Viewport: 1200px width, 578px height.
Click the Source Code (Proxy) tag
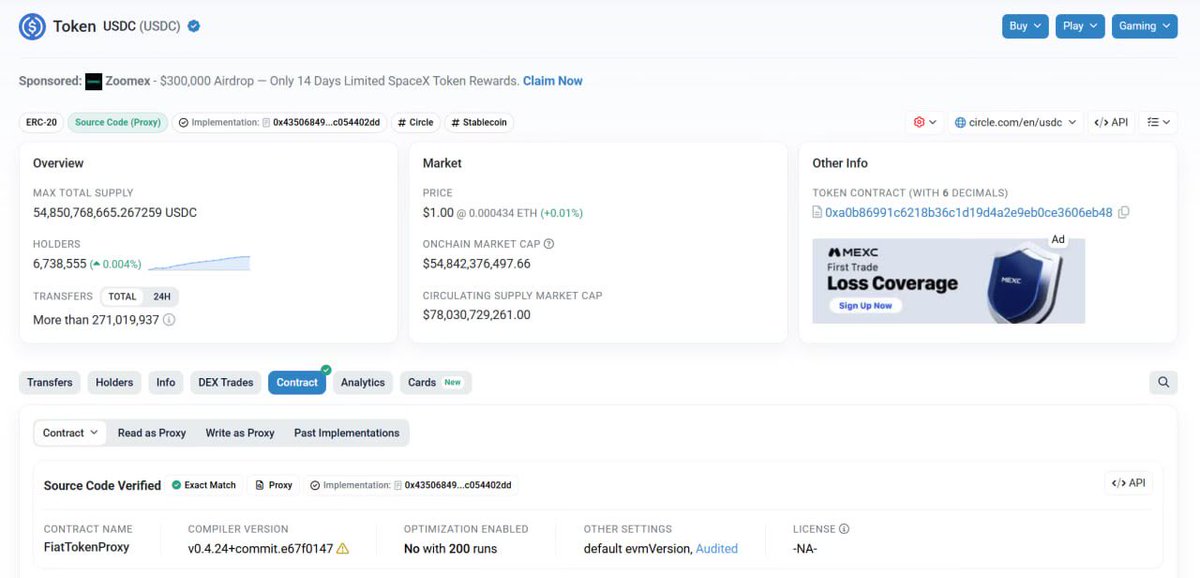[118, 122]
